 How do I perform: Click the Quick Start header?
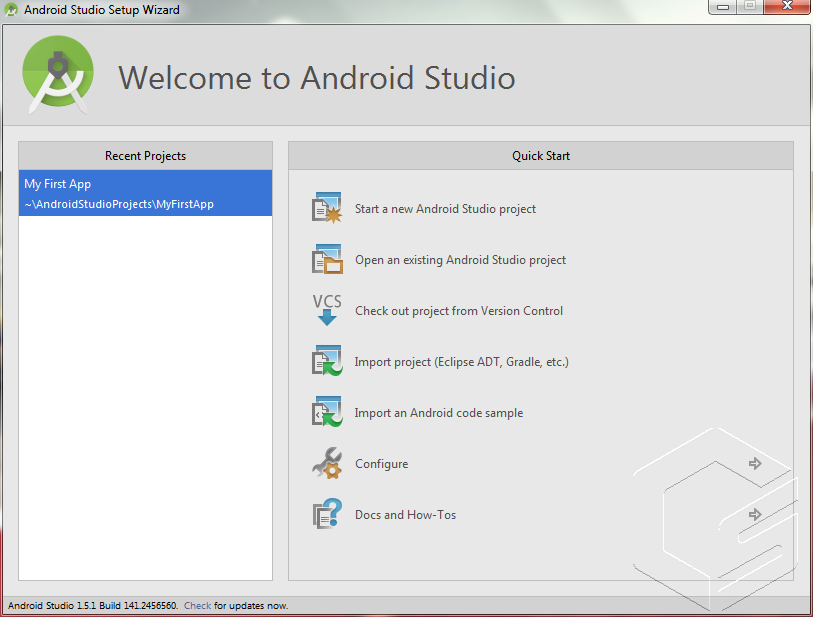click(541, 156)
